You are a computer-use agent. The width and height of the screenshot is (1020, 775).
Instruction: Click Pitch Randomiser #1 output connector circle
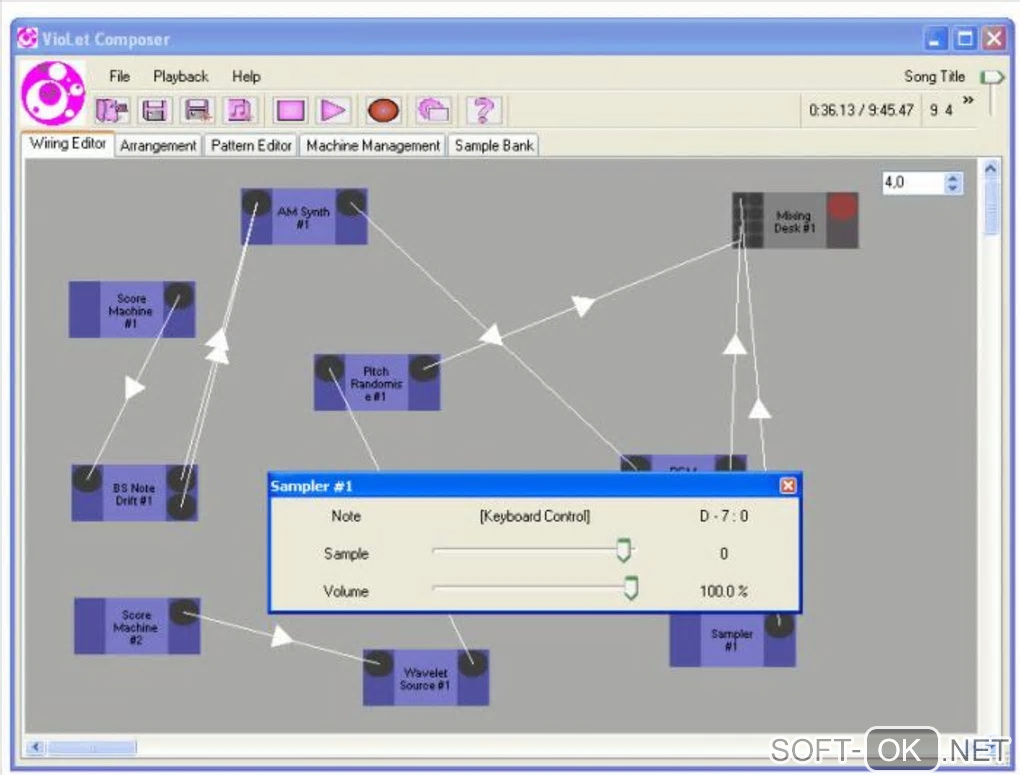pyautogui.click(x=424, y=368)
